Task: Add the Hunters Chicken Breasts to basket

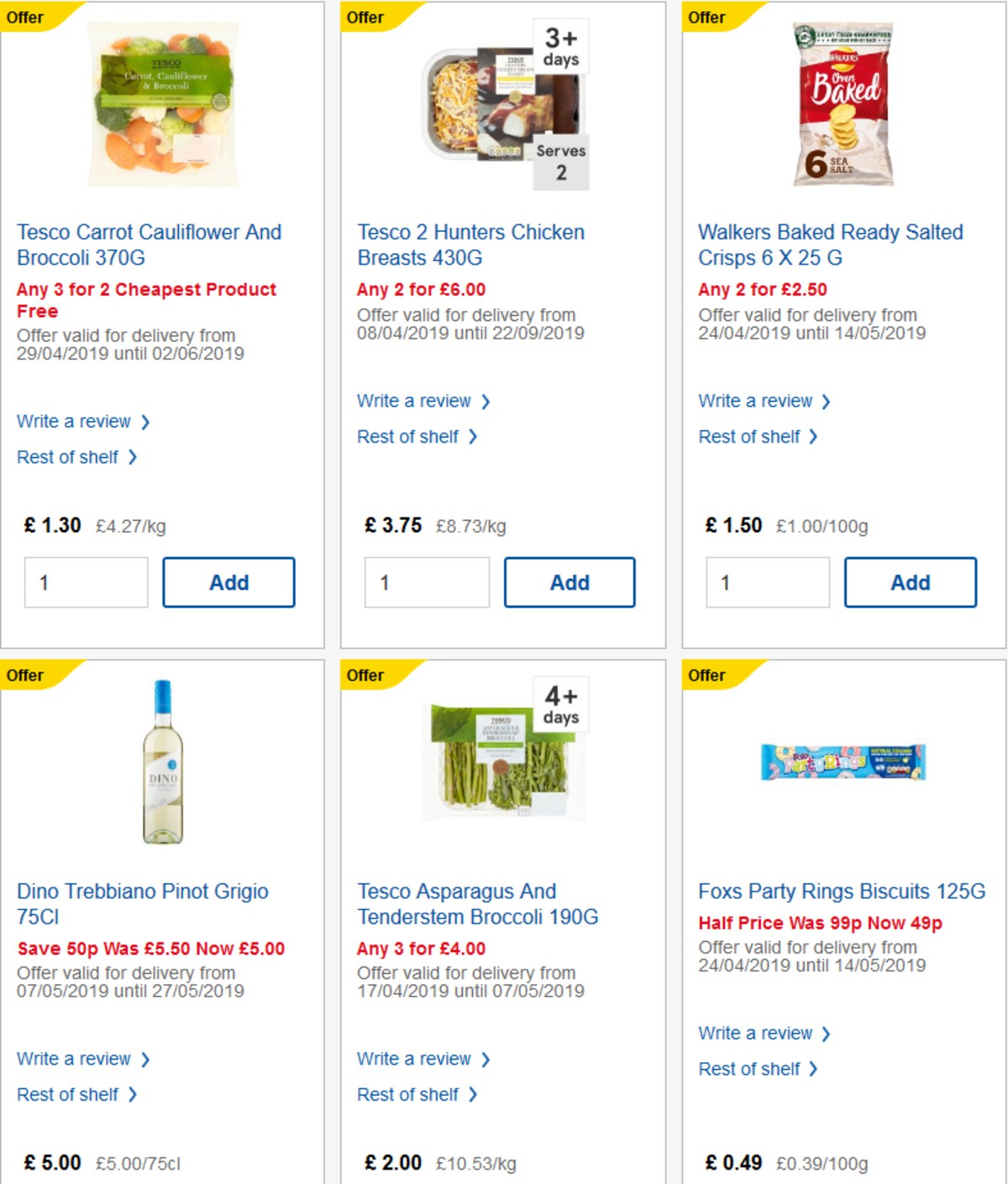Action: pyautogui.click(x=570, y=581)
